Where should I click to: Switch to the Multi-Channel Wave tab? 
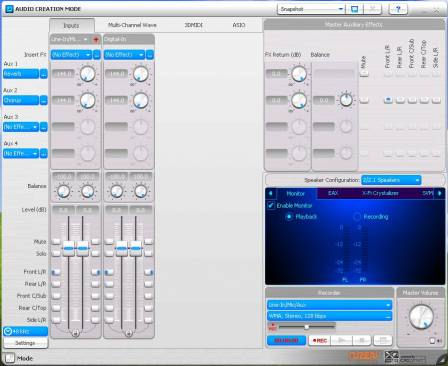132,25
